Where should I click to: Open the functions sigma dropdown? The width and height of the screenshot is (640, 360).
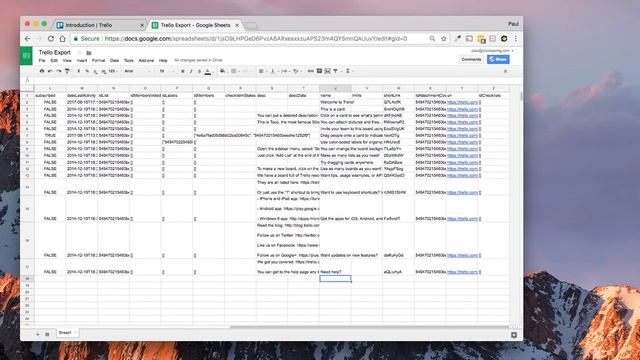coord(349,71)
